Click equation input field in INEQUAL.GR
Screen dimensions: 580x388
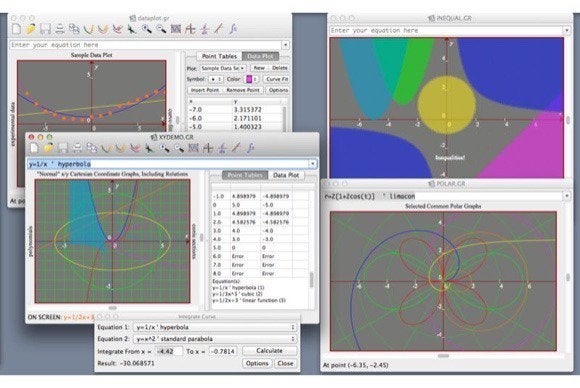(x=446, y=30)
